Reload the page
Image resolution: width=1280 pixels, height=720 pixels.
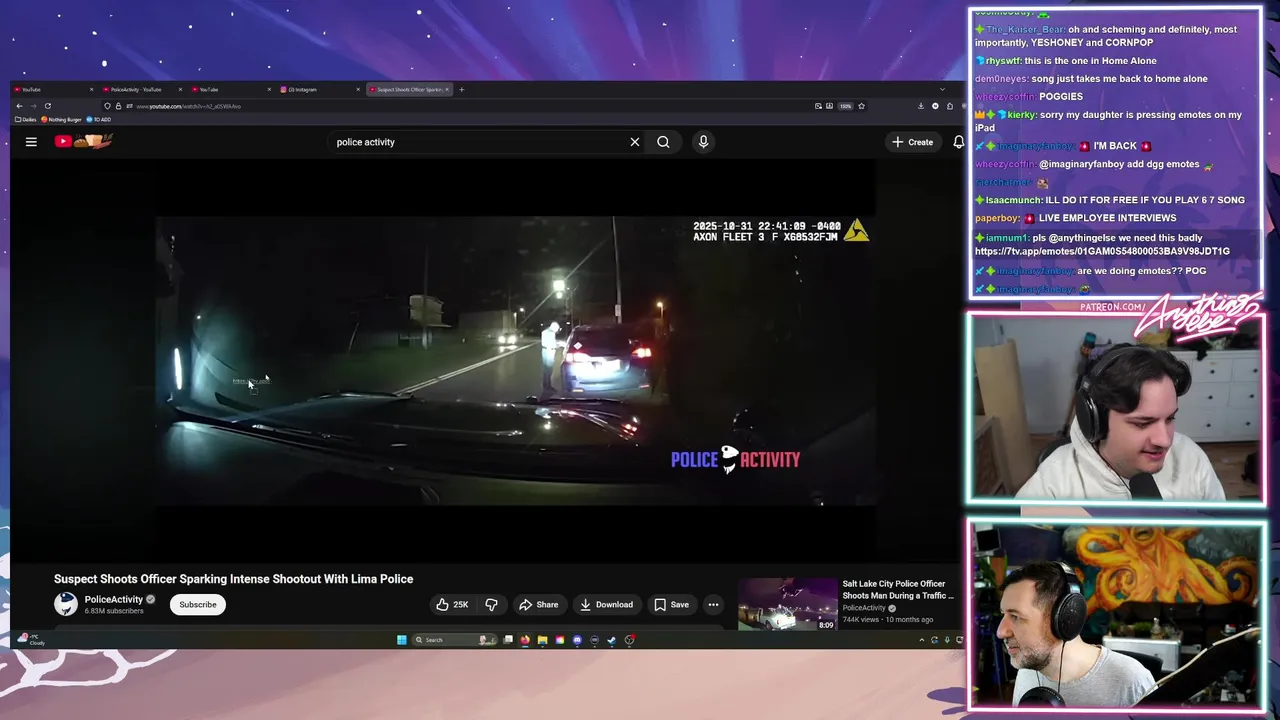[47, 106]
